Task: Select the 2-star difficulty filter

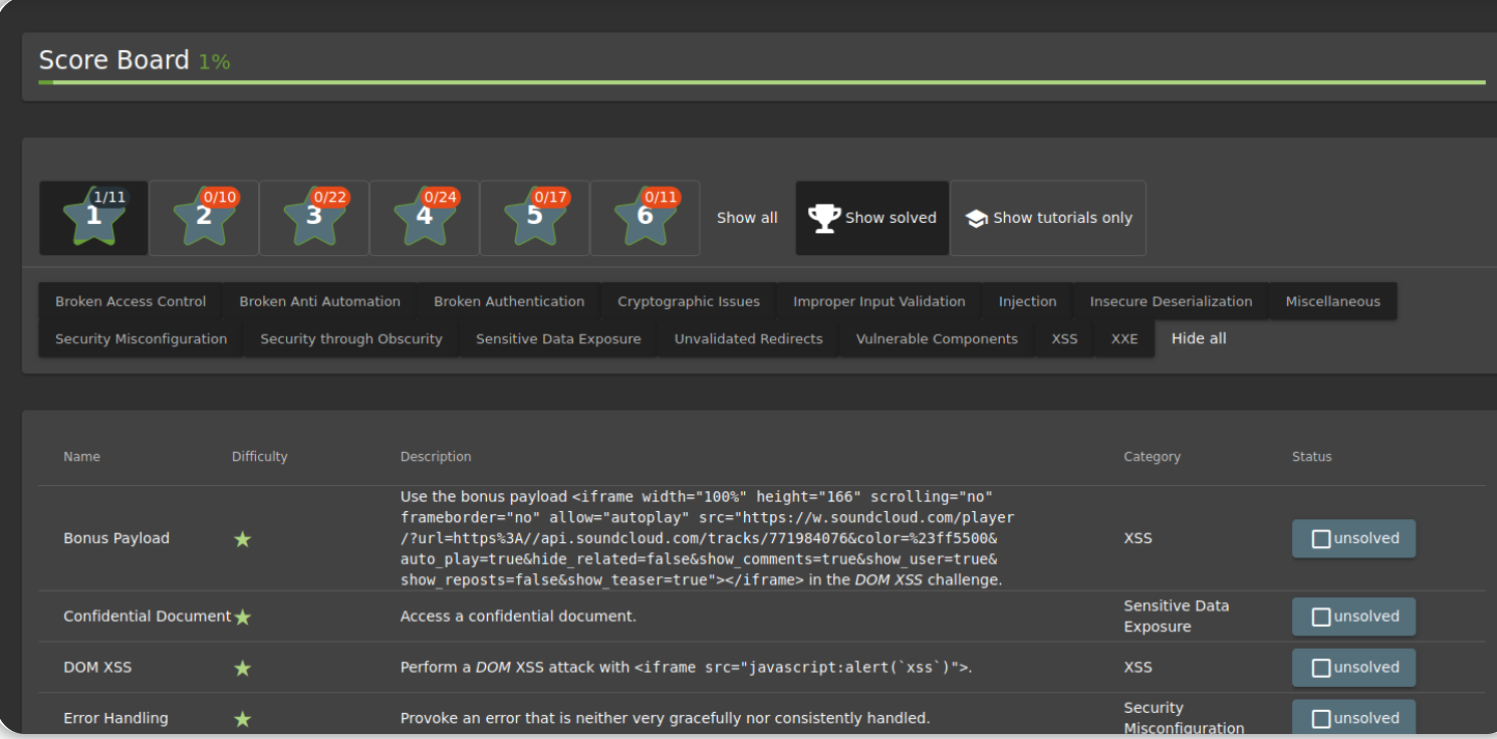Action: coord(204,218)
